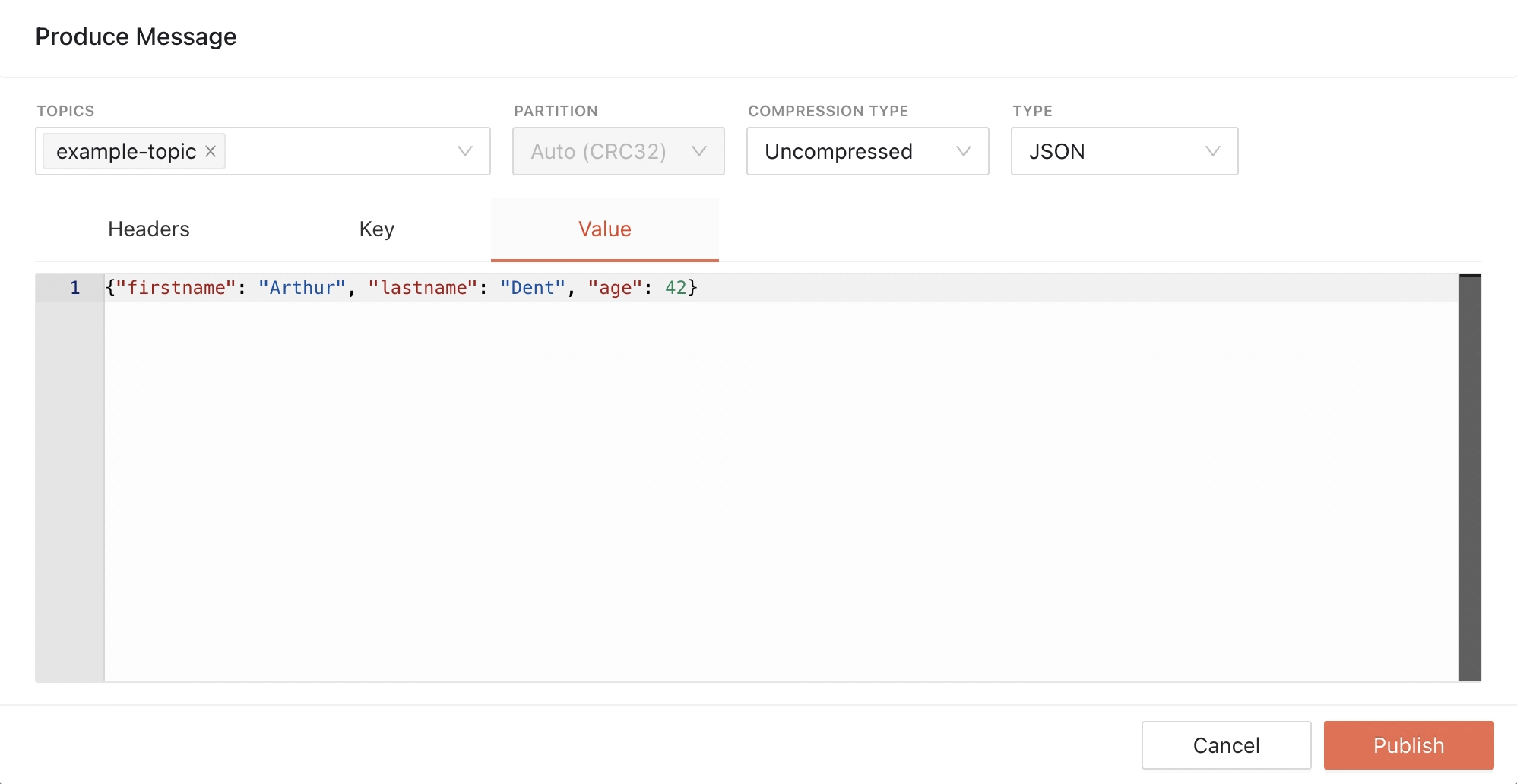Click the × icon next to example-topic
The image size is (1517, 784).
pos(211,151)
